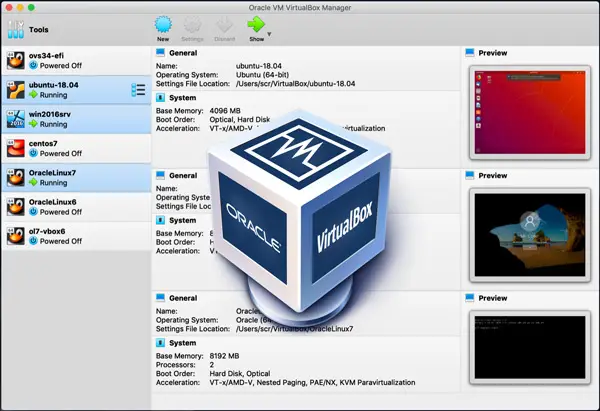Click the first System section heading

point(183,98)
